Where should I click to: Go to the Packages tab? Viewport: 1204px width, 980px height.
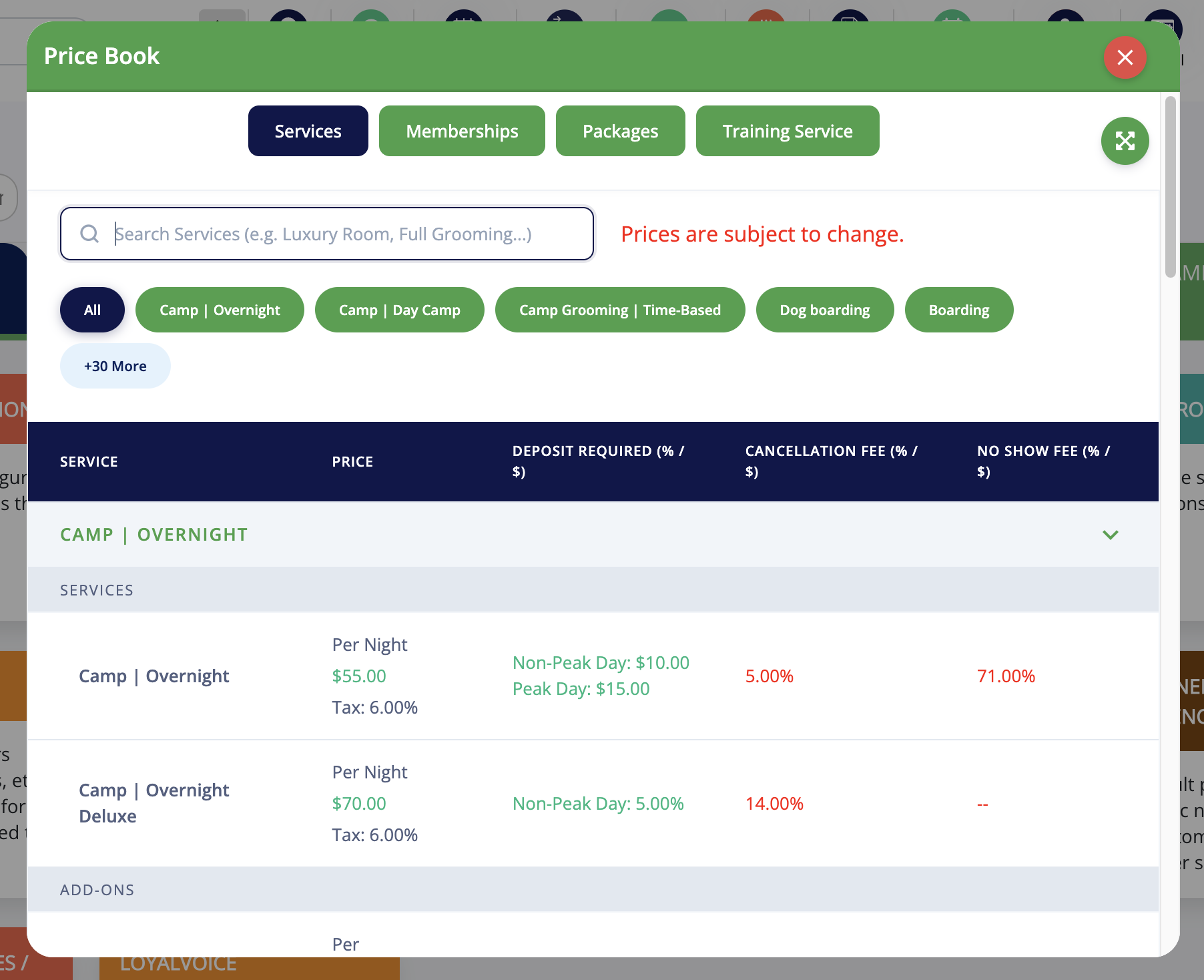click(x=620, y=131)
